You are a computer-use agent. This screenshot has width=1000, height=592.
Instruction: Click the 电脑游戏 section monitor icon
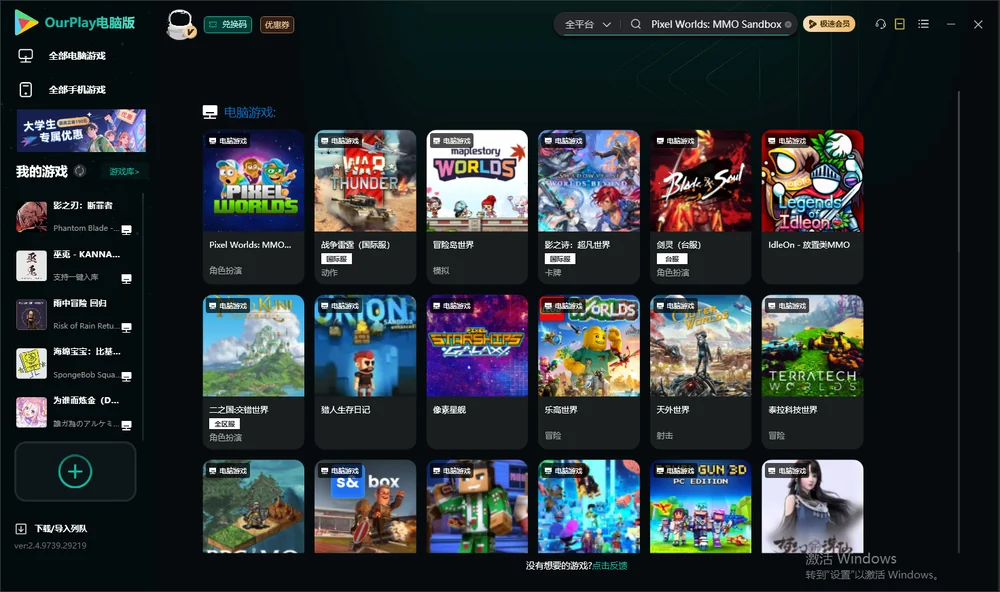click(210, 112)
